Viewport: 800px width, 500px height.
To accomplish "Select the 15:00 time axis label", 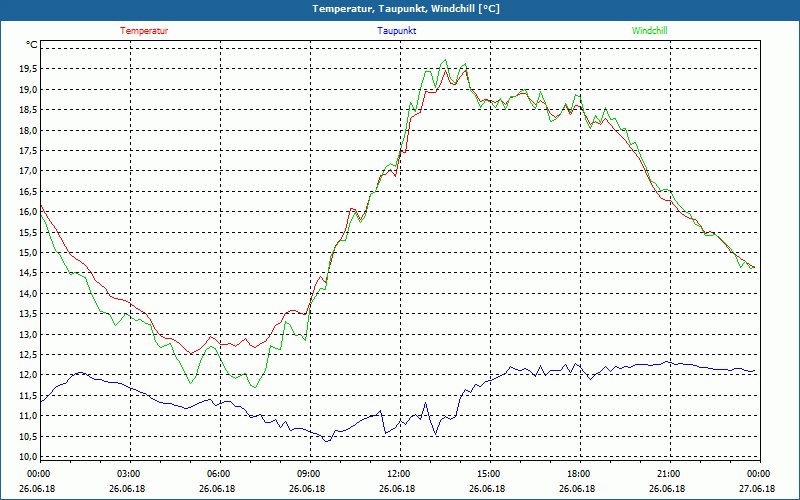I will point(488,474).
